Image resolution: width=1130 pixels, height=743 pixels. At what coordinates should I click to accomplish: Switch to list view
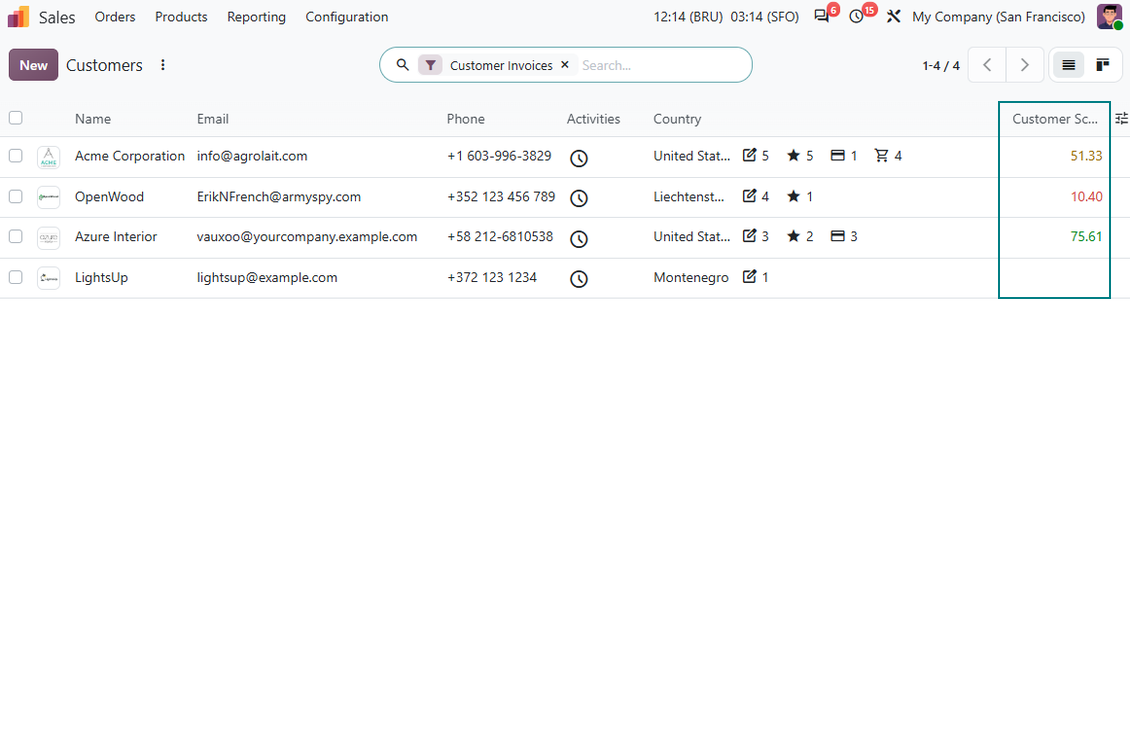pyautogui.click(x=1068, y=66)
